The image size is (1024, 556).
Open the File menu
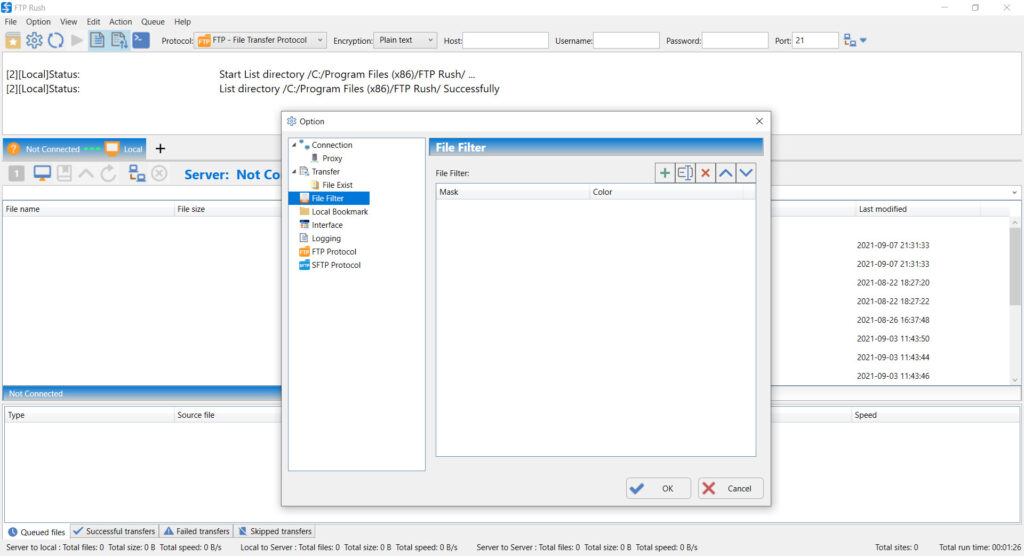coord(11,22)
